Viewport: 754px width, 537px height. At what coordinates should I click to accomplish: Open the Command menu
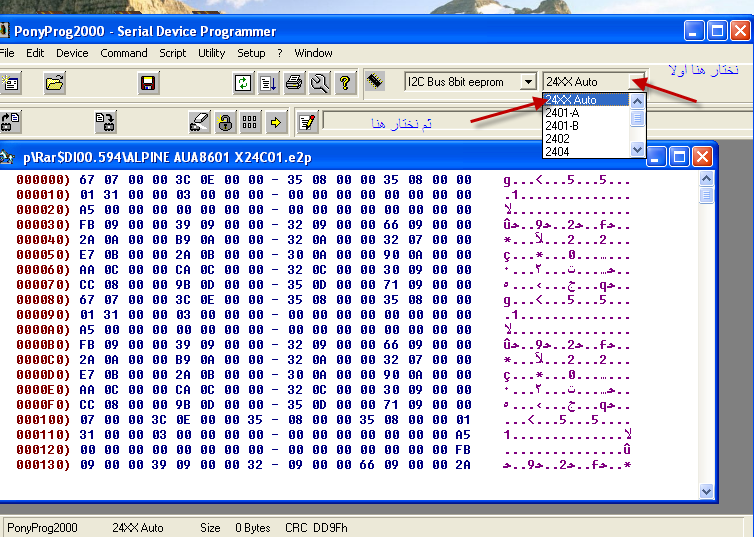124,53
